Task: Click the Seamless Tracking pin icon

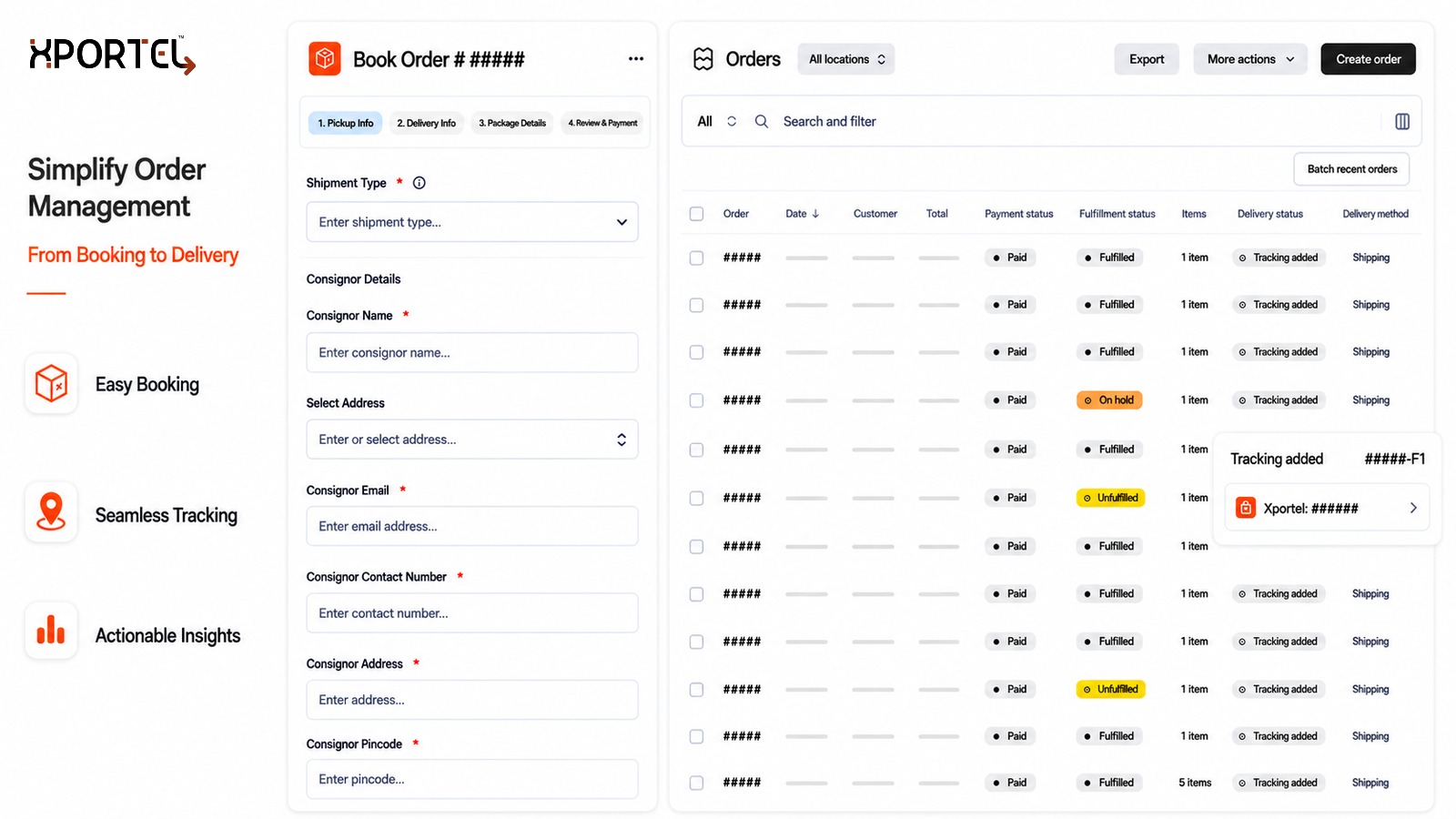Action: click(51, 511)
